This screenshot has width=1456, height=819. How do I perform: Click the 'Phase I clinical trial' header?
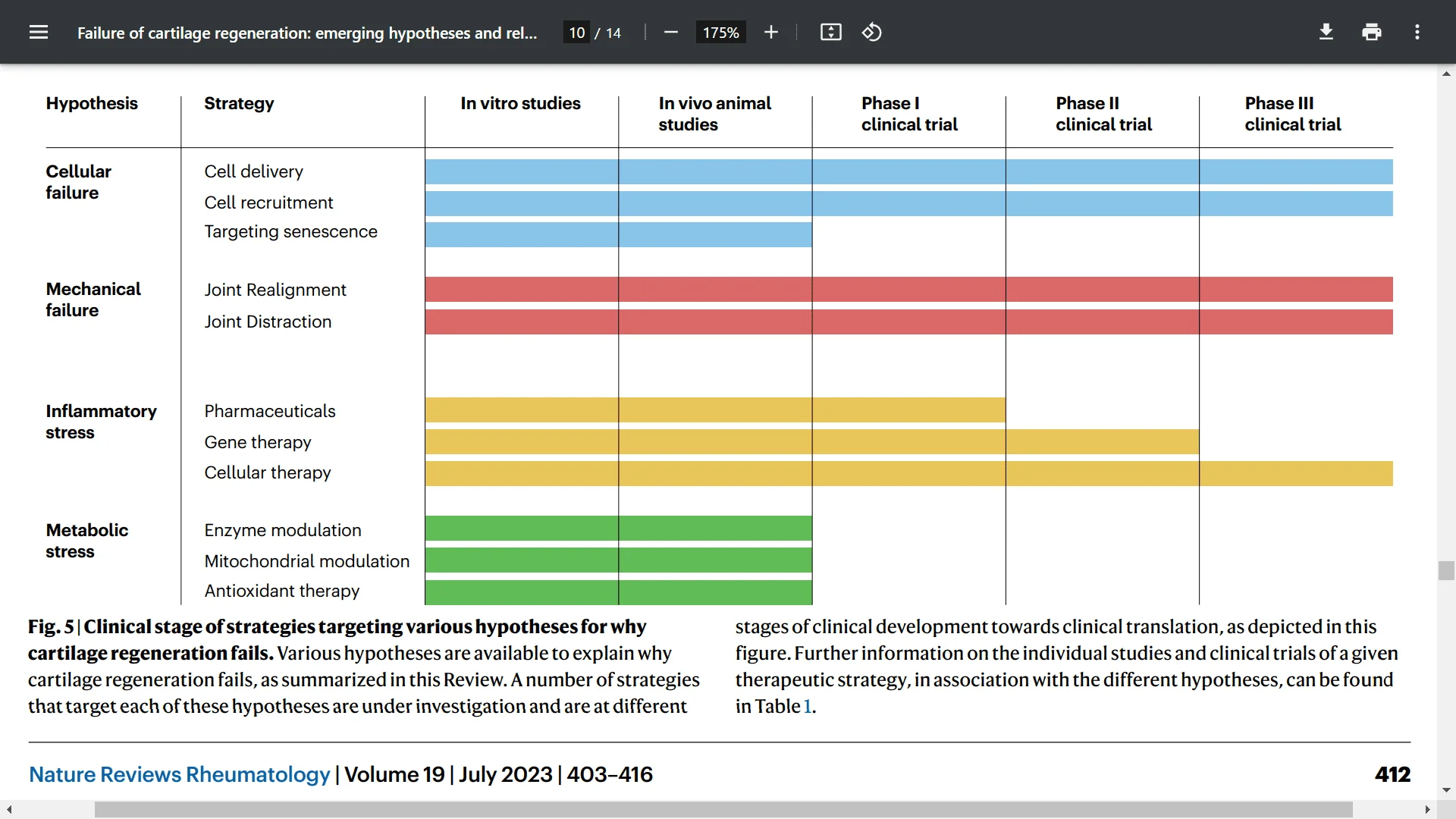909,114
